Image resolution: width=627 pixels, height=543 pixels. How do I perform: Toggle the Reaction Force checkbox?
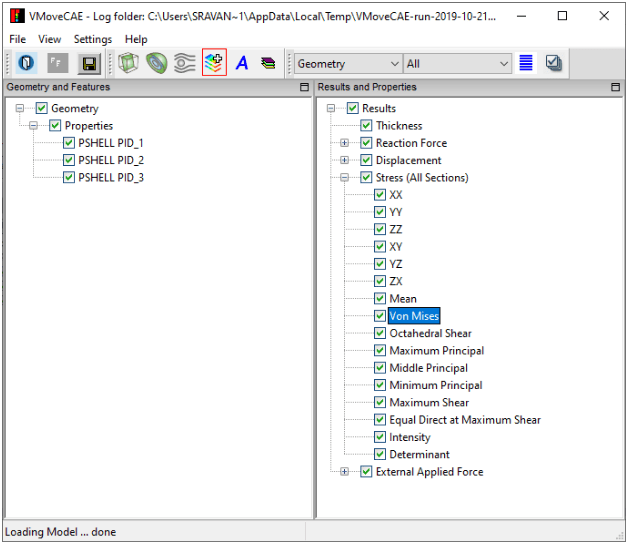[366, 143]
